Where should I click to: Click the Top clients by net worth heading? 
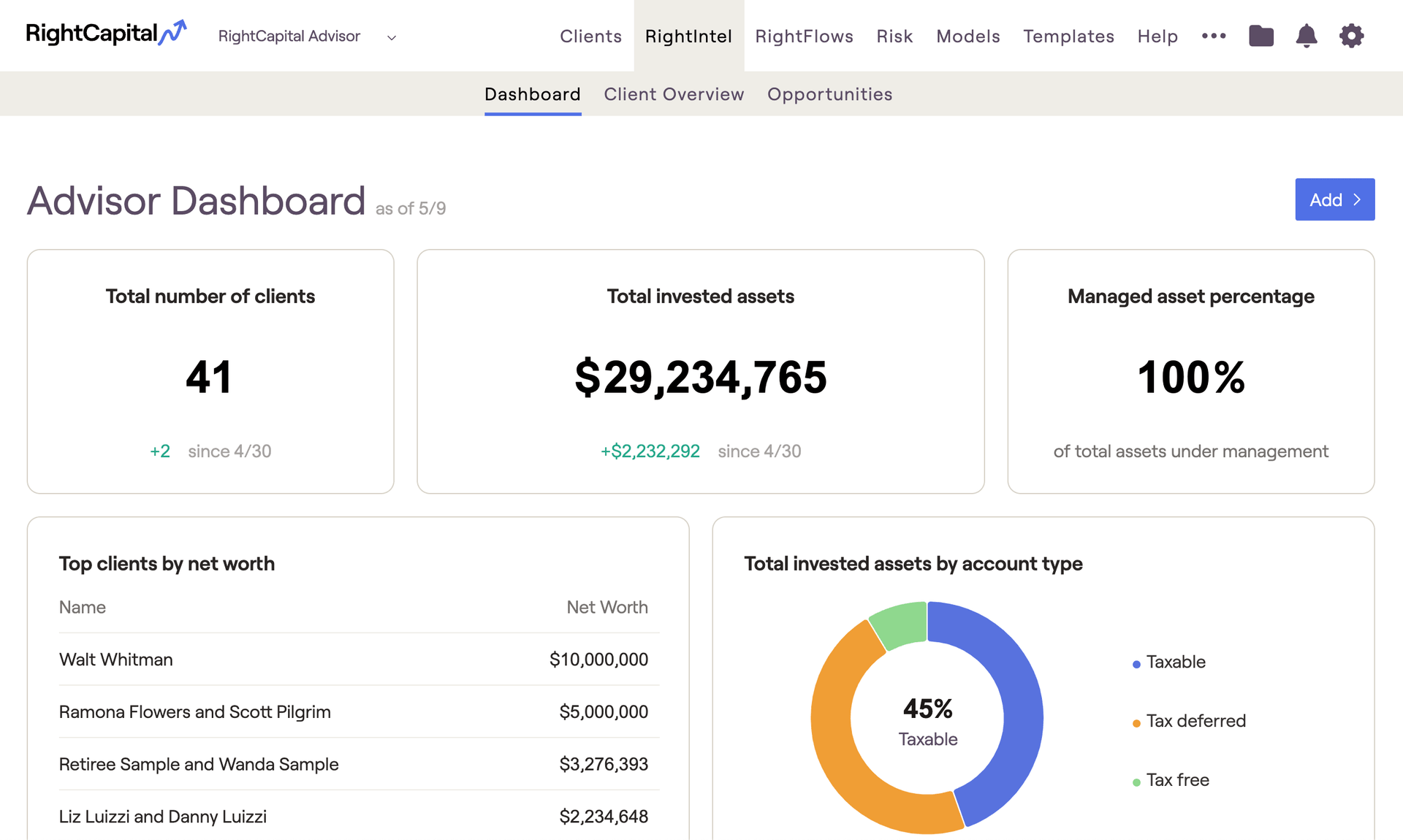(x=167, y=564)
